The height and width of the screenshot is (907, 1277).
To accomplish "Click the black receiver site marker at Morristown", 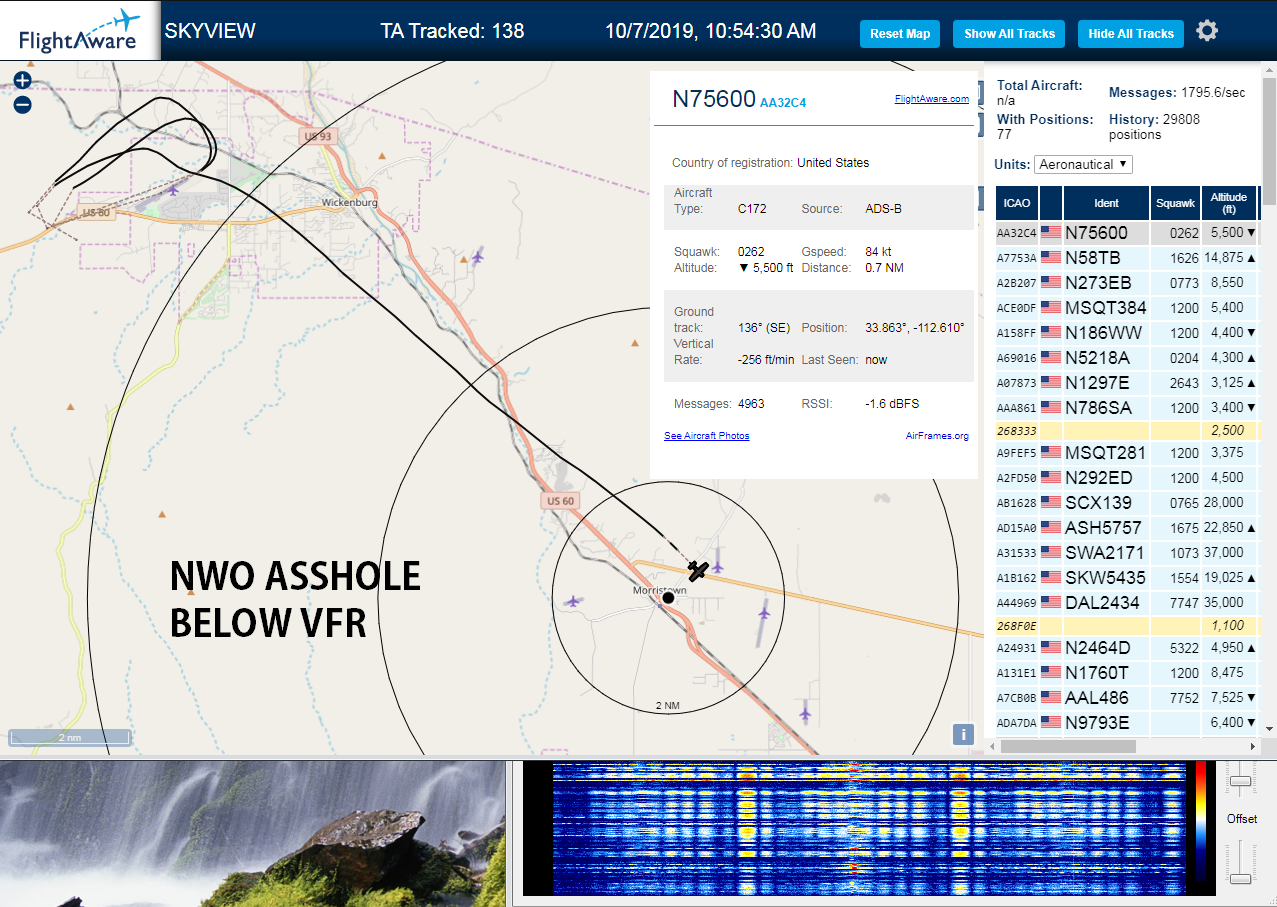I will pos(668,597).
